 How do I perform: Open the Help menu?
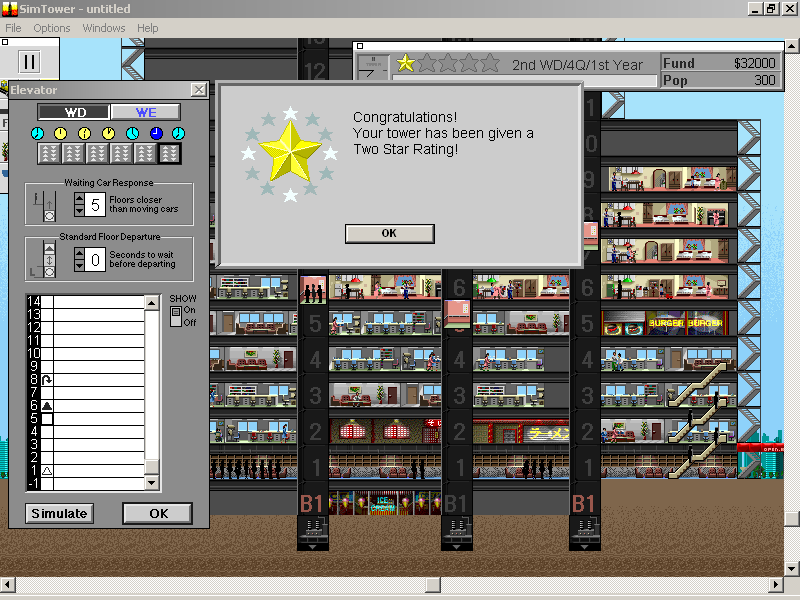point(147,28)
